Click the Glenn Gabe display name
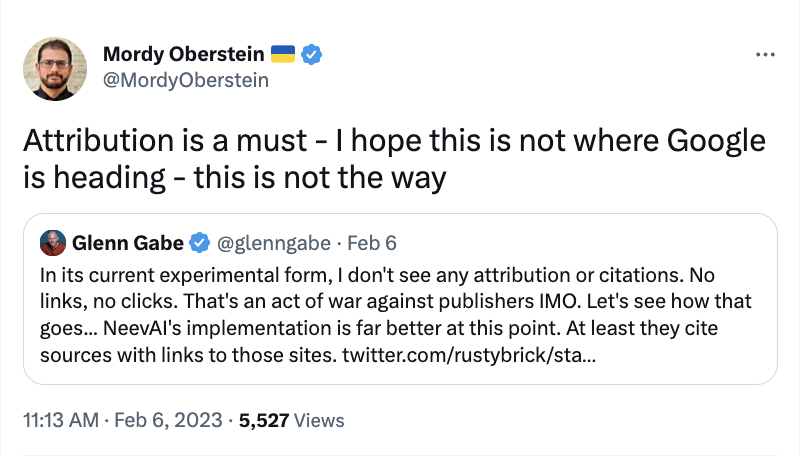The image size is (812, 456). point(128,242)
